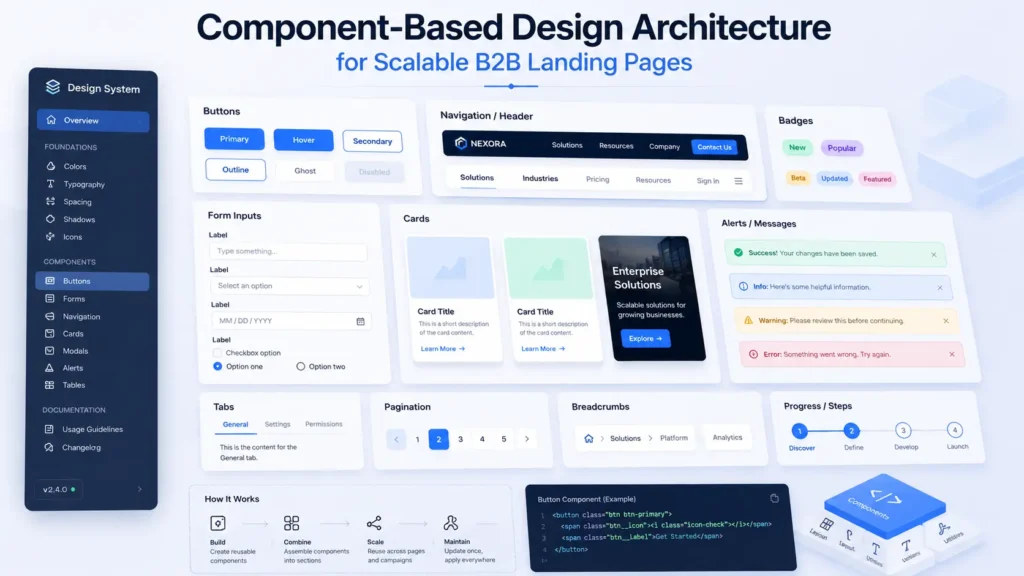The height and width of the screenshot is (576, 1024).
Task: Click the Explore button on Enterprise card
Action: [x=645, y=338]
